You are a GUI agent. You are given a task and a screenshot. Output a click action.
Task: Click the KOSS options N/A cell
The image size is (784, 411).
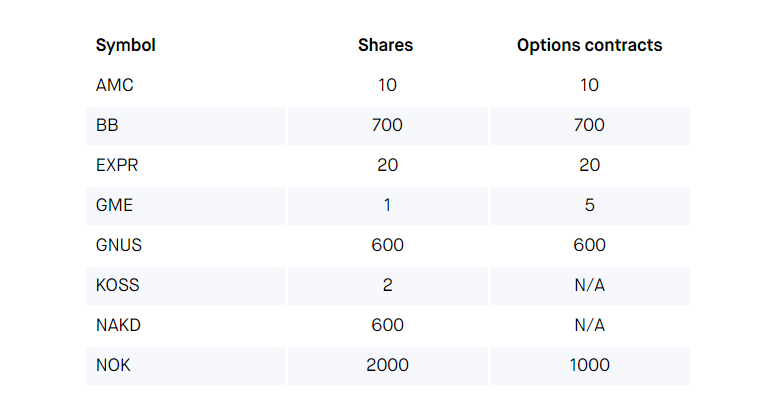tap(589, 285)
